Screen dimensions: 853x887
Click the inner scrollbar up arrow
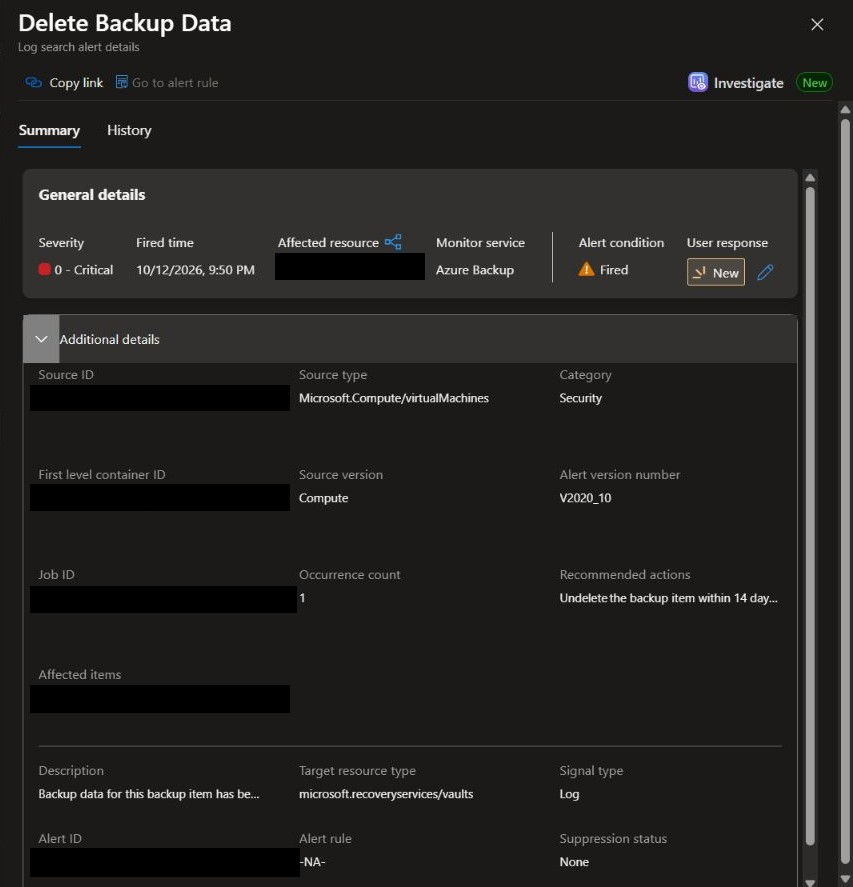[810, 178]
